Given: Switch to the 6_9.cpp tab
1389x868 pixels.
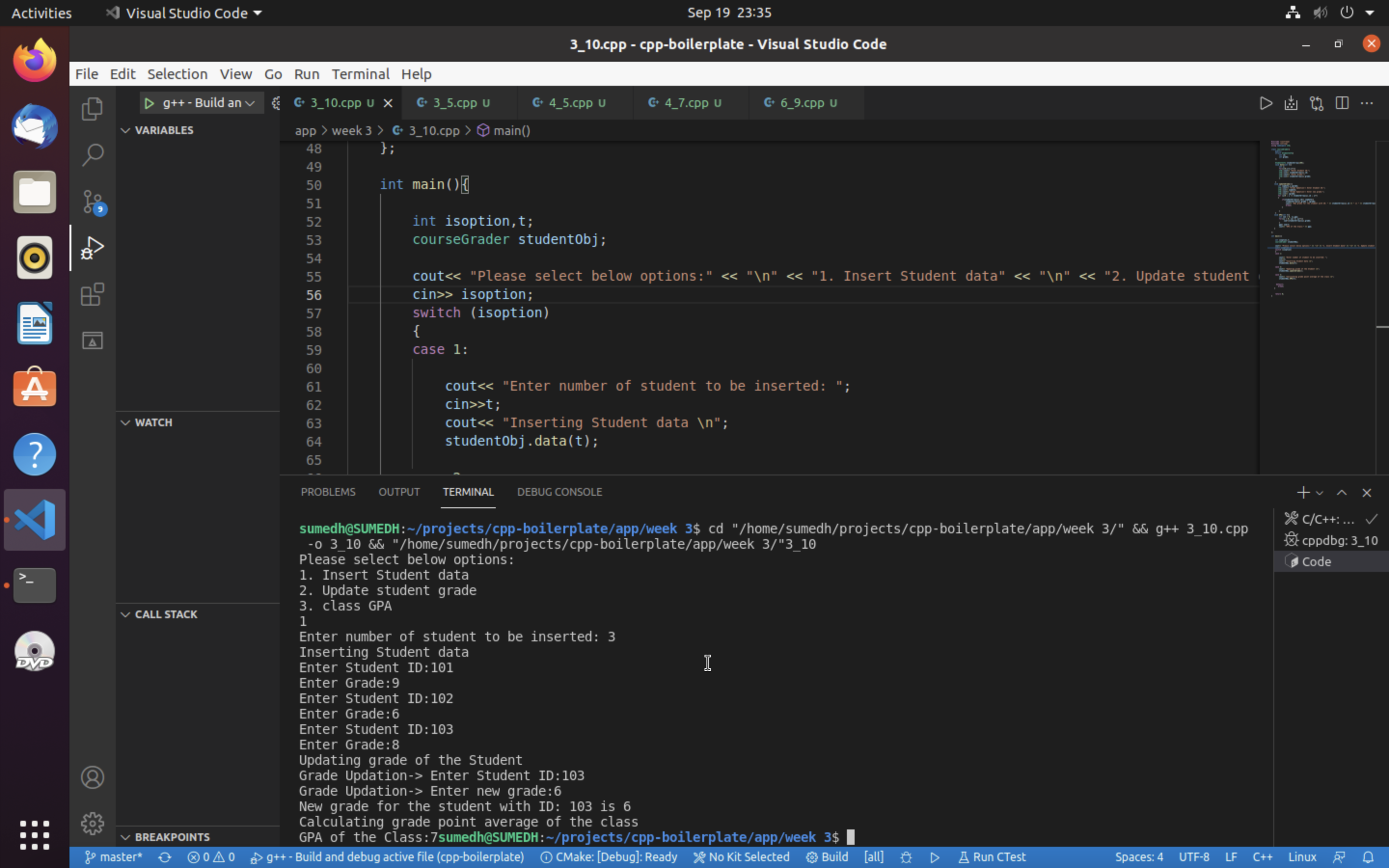Looking at the screenshot, I should point(806,103).
